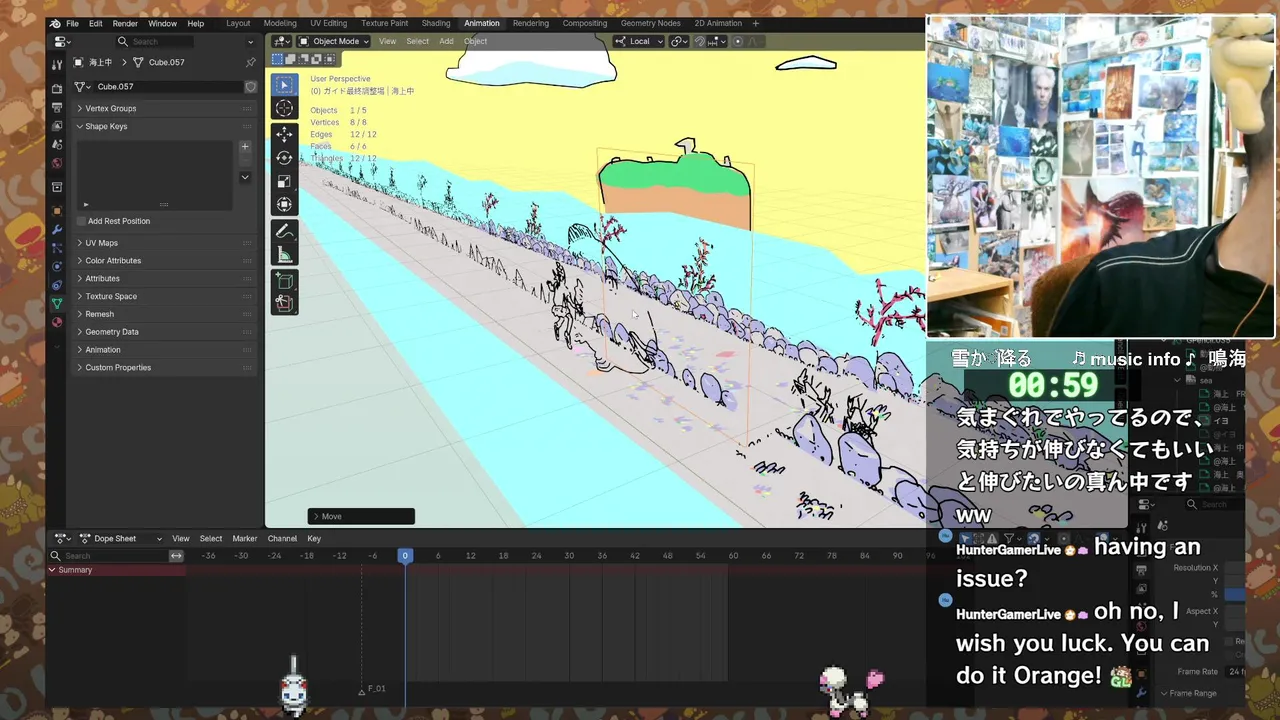Toggle pin on properties context
This screenshot has width=1280, height=720.
click(x=250, y=62)
